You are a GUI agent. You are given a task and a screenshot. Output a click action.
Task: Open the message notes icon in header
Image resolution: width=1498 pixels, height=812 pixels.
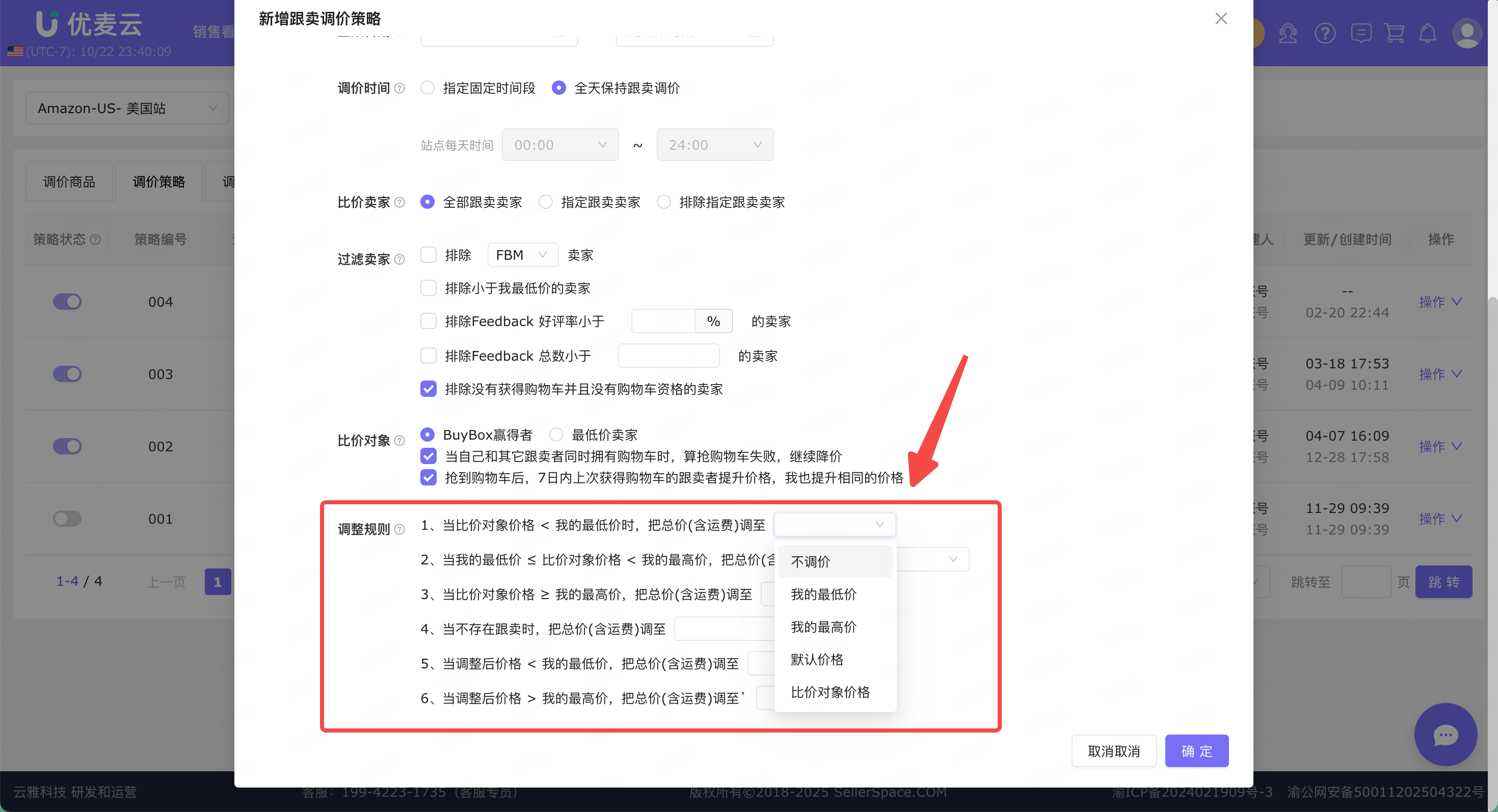(1361, 33)
